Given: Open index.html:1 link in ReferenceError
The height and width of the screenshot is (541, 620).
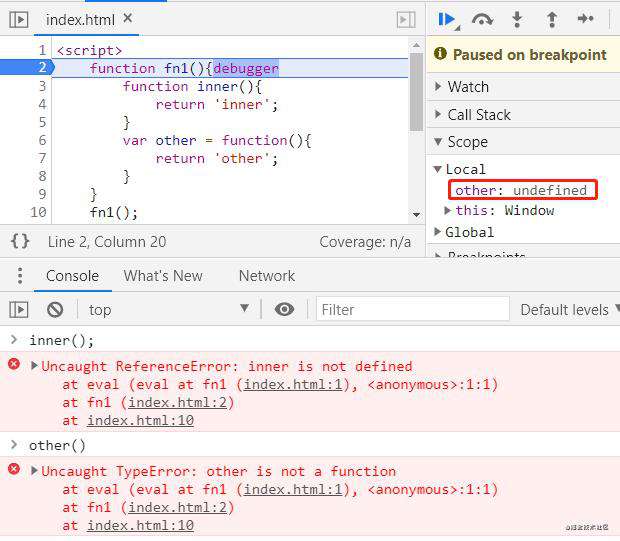Looking at the screenshot, I should pyautogui.click(x=293, y=385).
